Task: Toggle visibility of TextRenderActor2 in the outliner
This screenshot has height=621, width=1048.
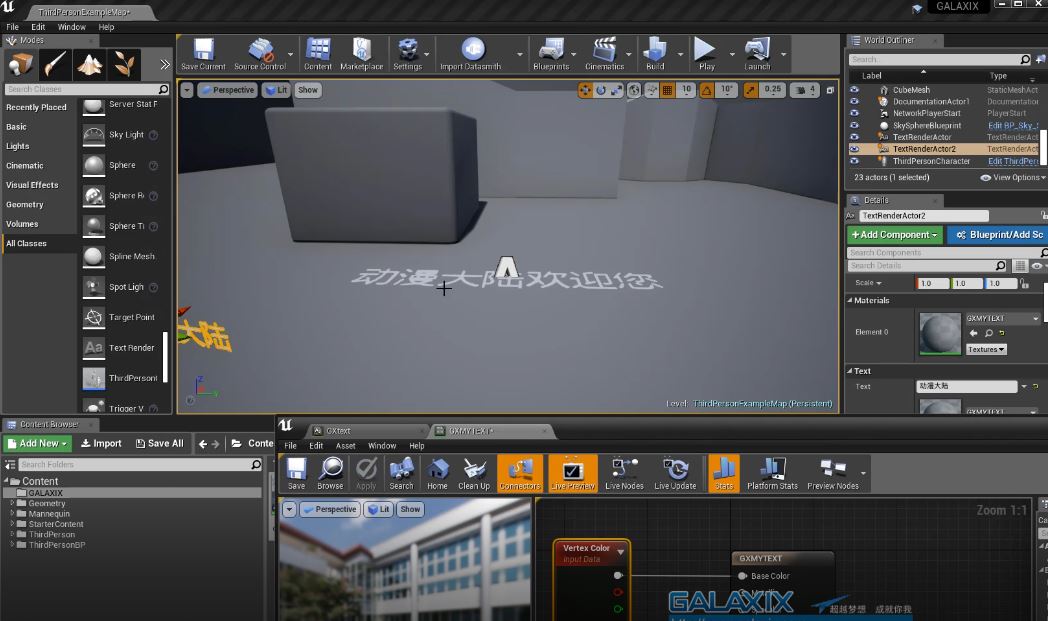Action: click(854, 149)
